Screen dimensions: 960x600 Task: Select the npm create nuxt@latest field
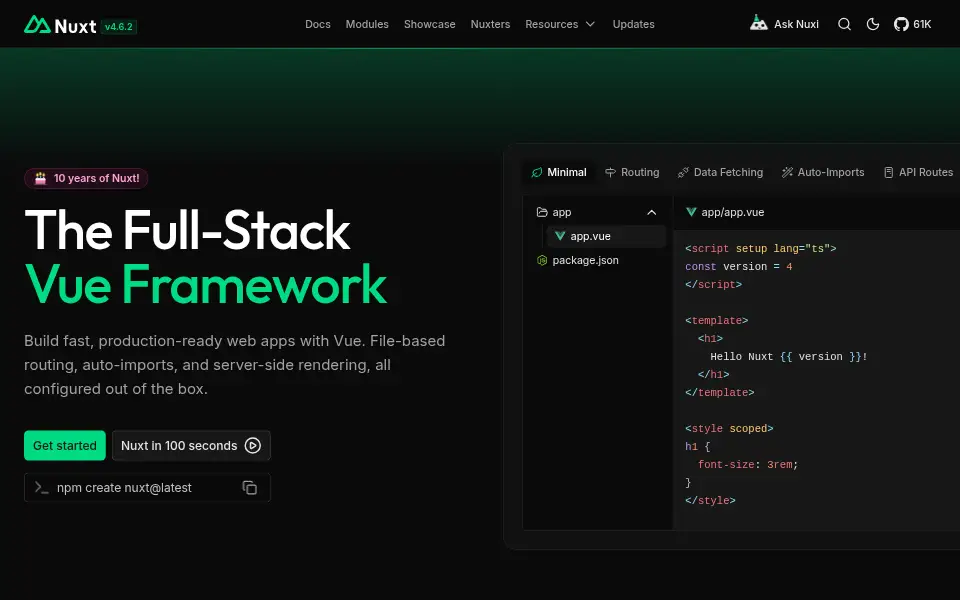click(147, 487)
